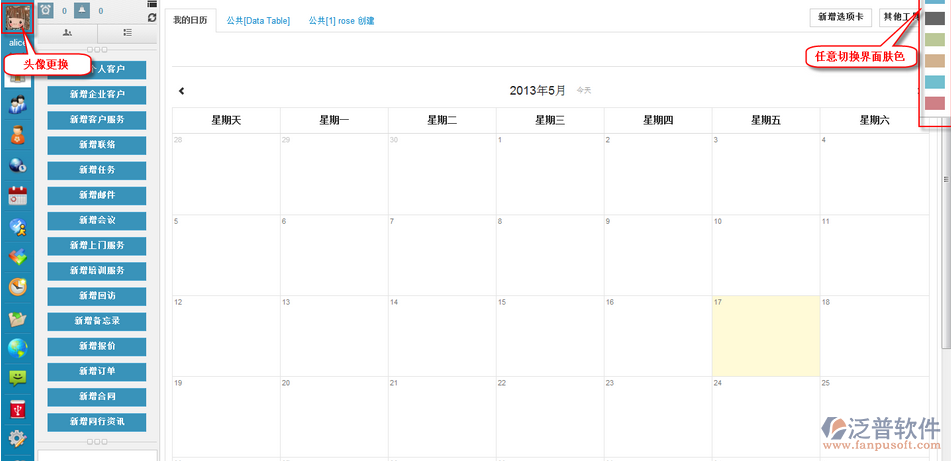Click 新增任务 button
This screenshot has height=461, width=951.
coord(97,170)
